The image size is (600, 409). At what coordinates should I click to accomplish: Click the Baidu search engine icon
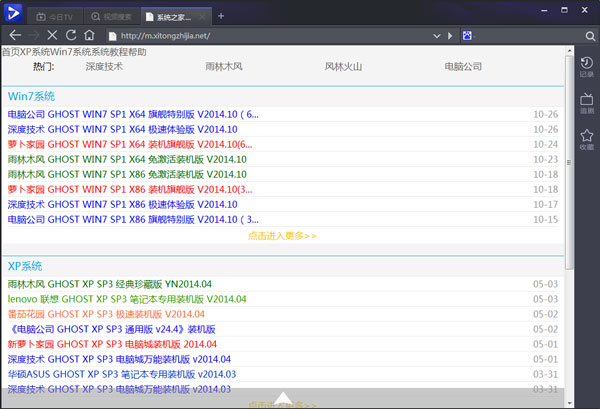point(466,36)
